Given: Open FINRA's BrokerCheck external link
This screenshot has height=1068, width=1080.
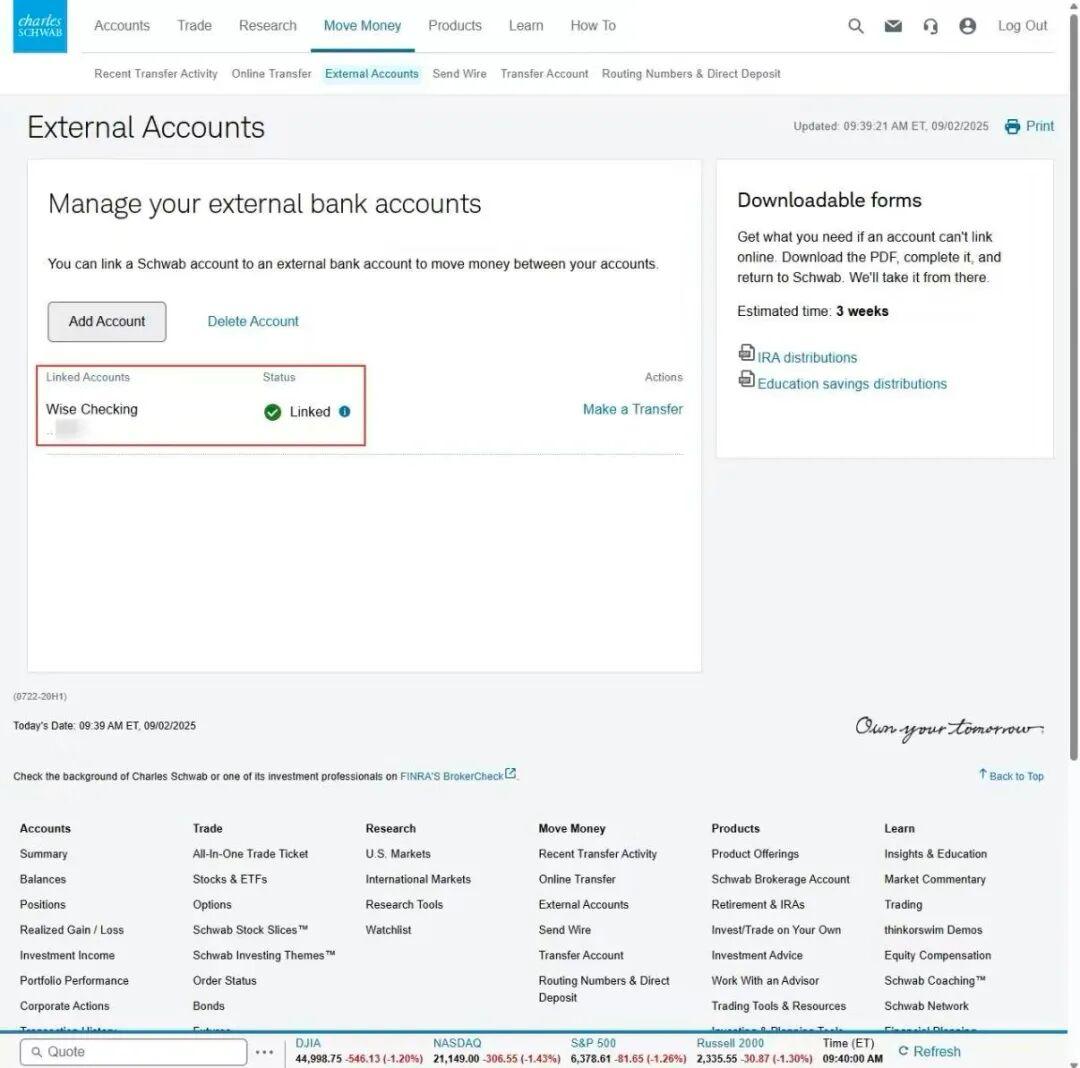Looking at the screenshot, I should pyautogui.click(x=458, y=775).
